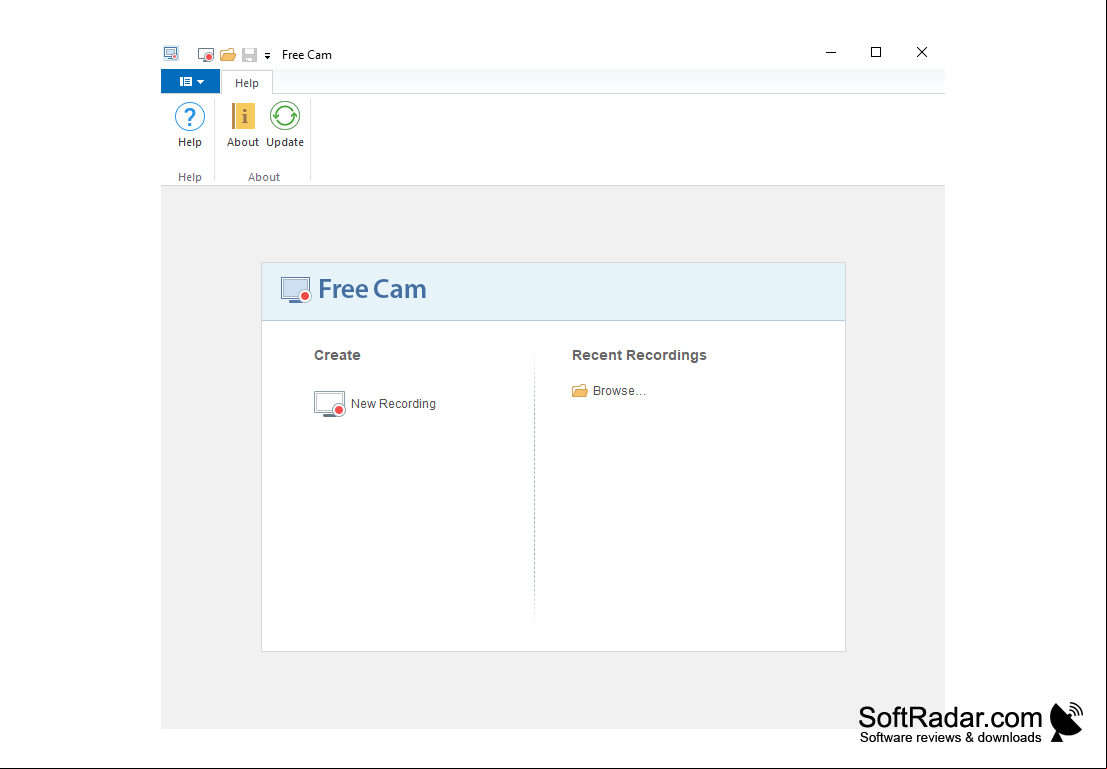The height and width of the screenshot is (769, 1107).
Task: Check for updates with the Update icon
Action: [x=285, y=125]
